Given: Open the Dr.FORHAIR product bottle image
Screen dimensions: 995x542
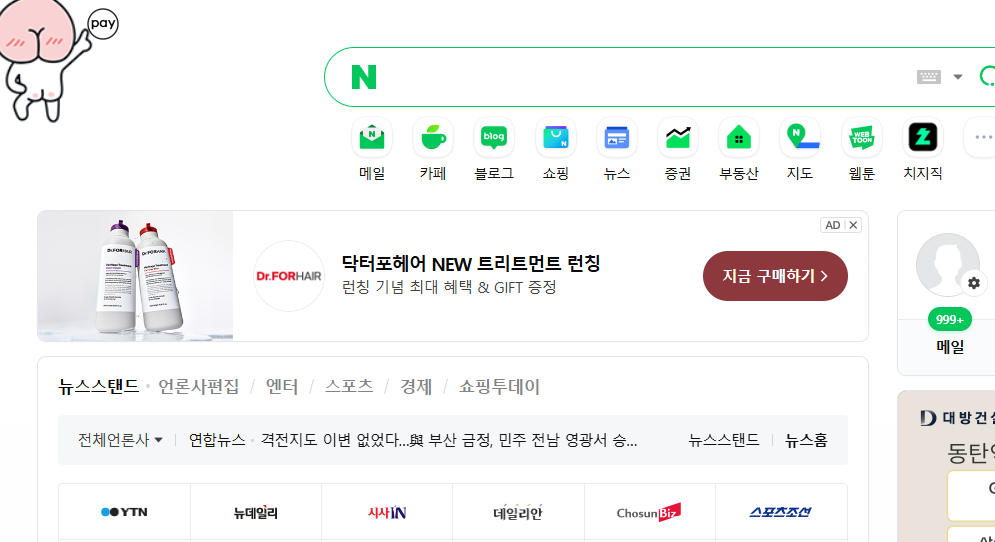Looking at the screenshot, I should (135, 276).
